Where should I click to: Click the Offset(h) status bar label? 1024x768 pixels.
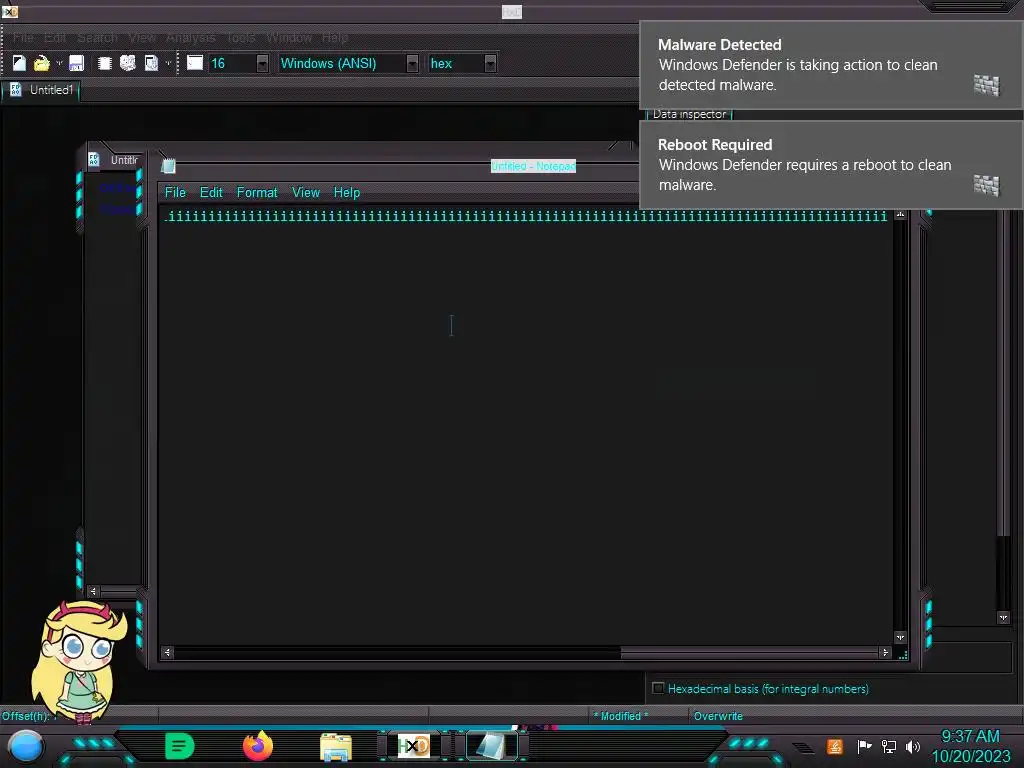[25, 716]
